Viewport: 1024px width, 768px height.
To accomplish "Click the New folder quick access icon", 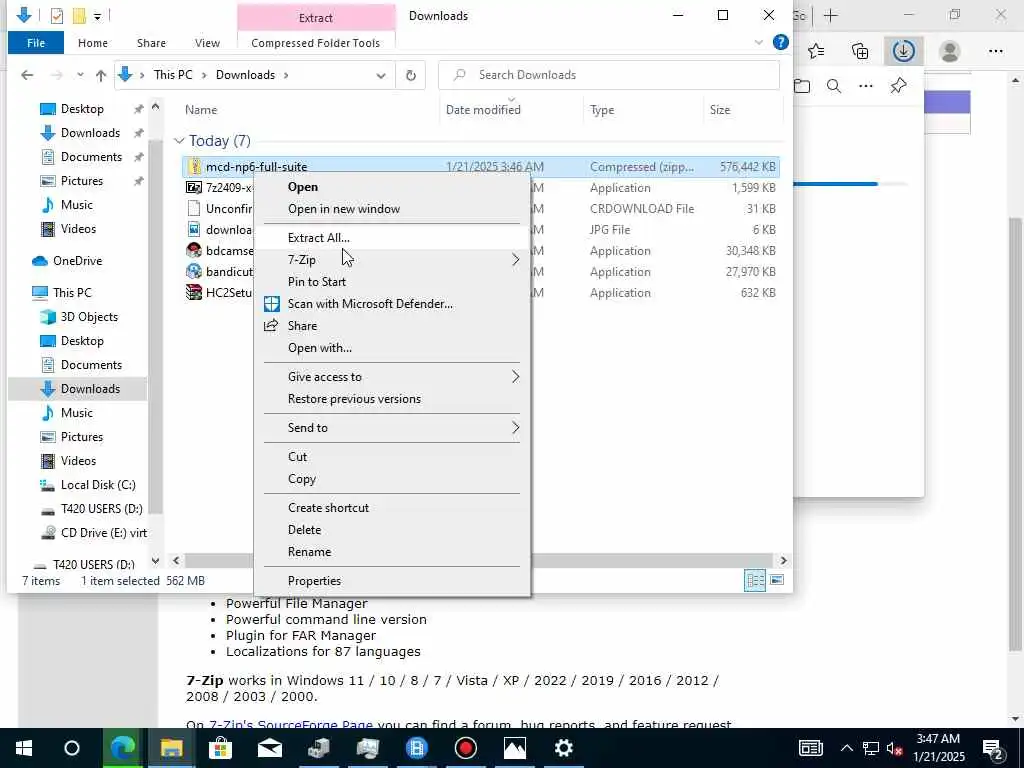I will click(x=79, y=16).
